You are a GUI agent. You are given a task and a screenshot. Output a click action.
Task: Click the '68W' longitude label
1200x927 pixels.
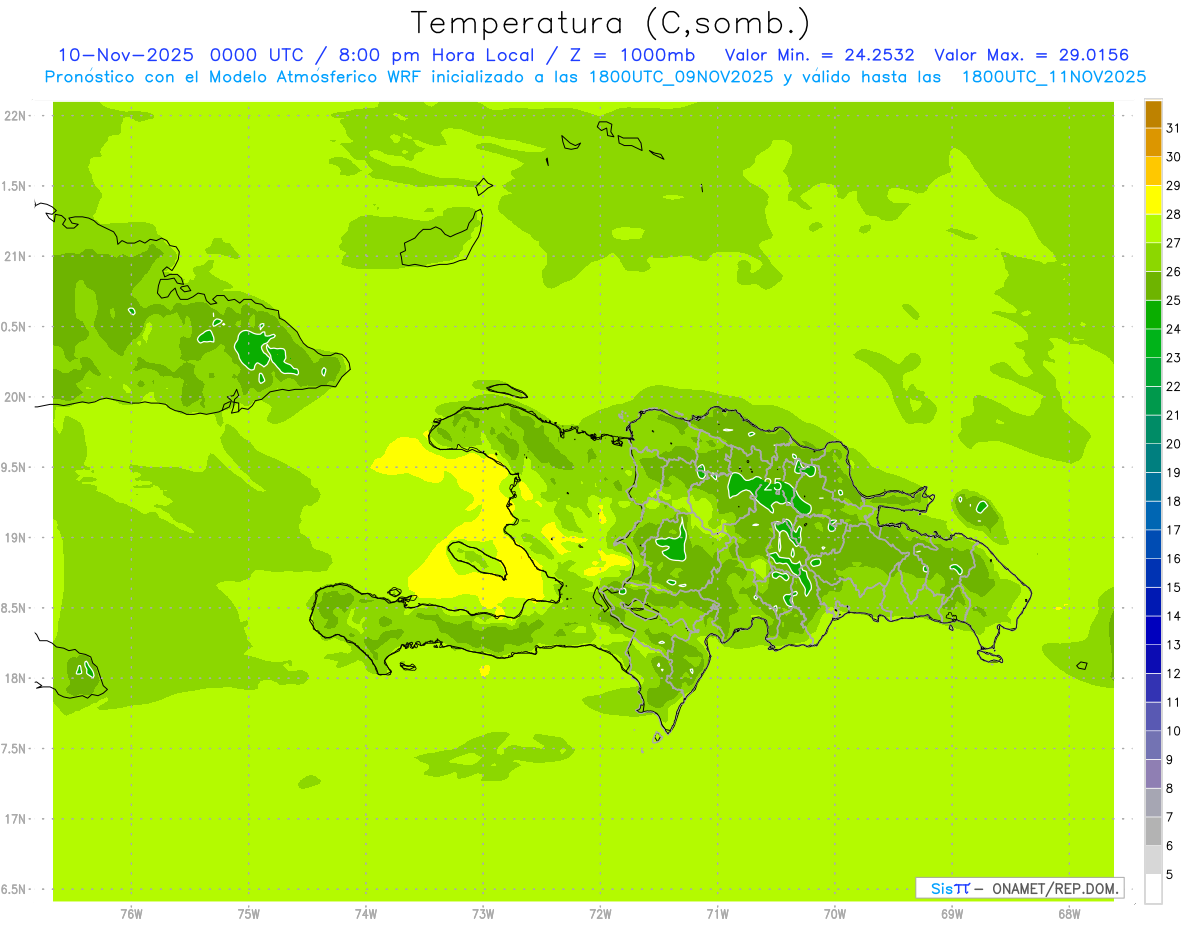point(1068,914)
